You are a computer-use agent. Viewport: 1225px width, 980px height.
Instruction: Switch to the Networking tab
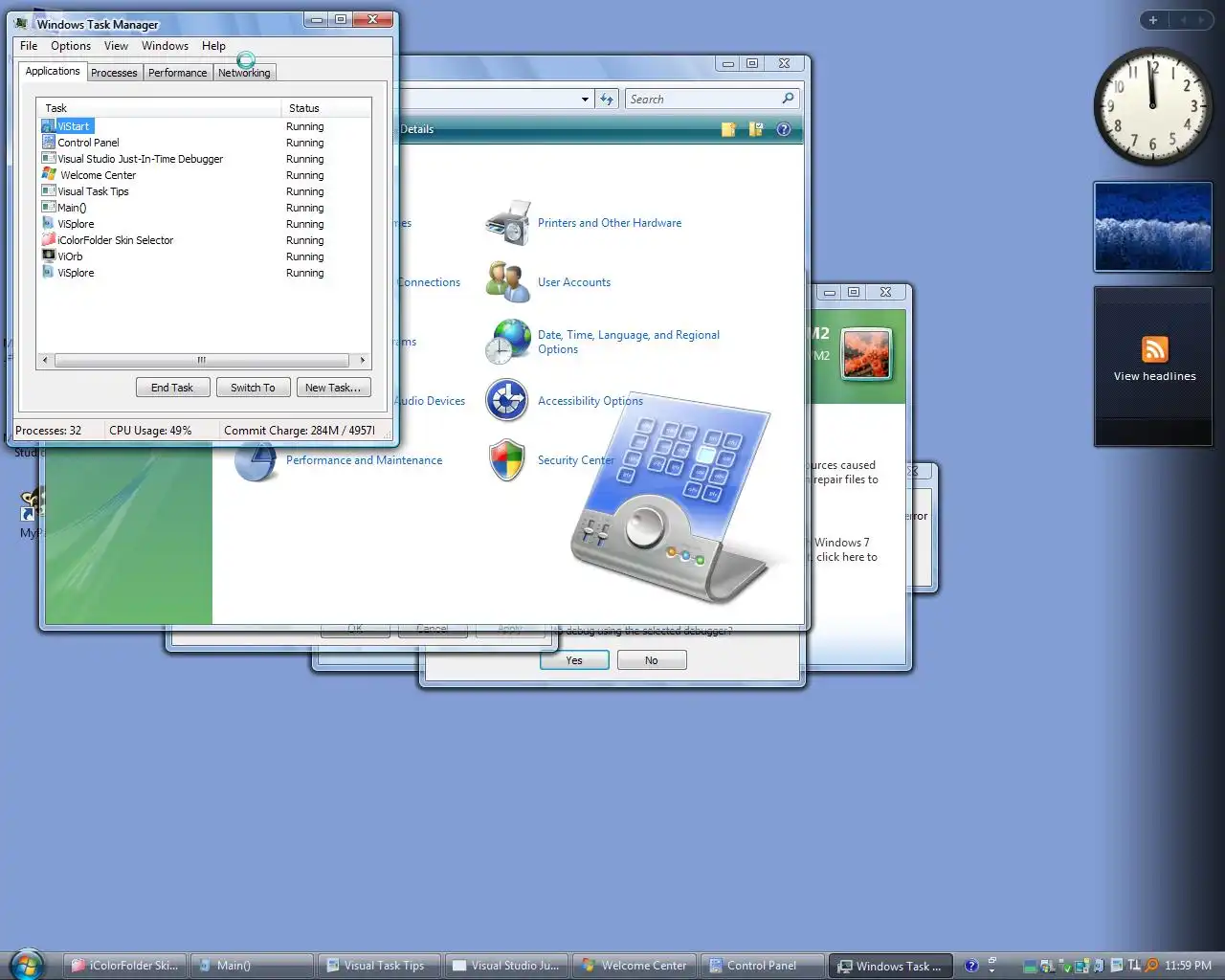(244, 73)
